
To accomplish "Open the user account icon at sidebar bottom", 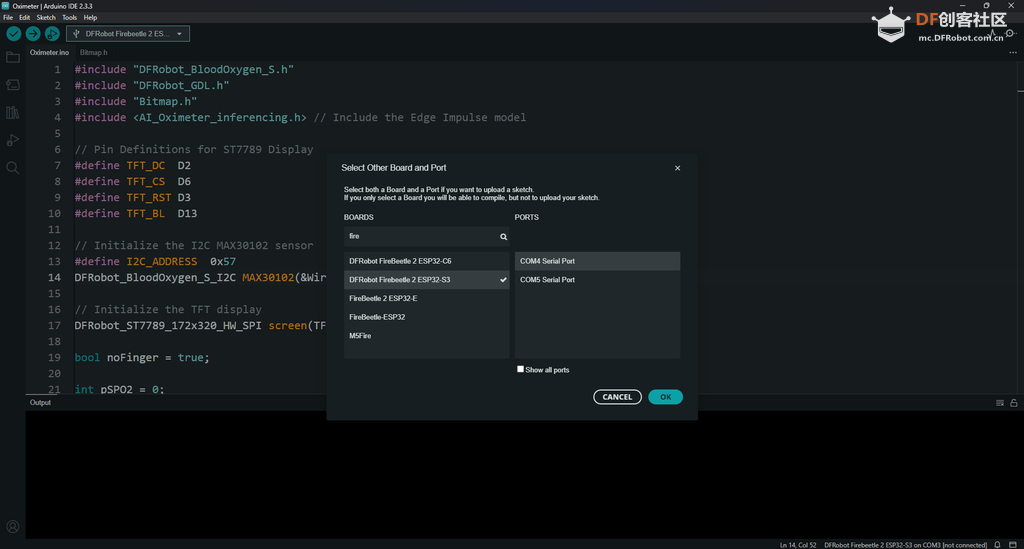I will (x=12, y=526).
